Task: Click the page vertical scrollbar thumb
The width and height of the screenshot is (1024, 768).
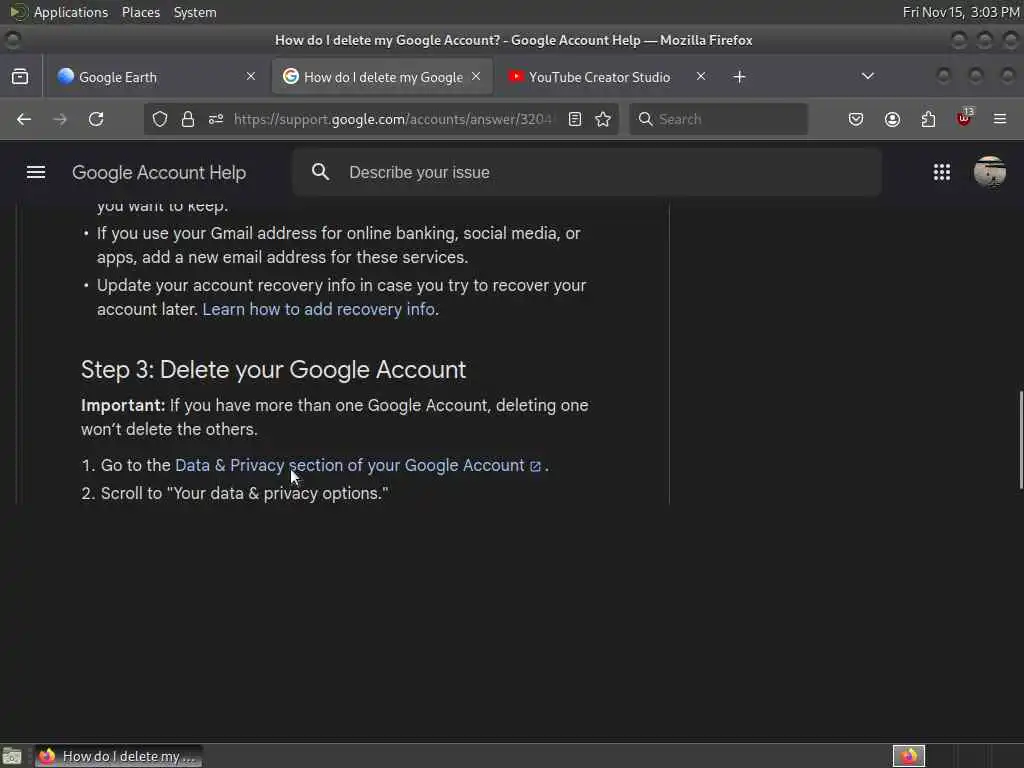Action: (1021, 440)
